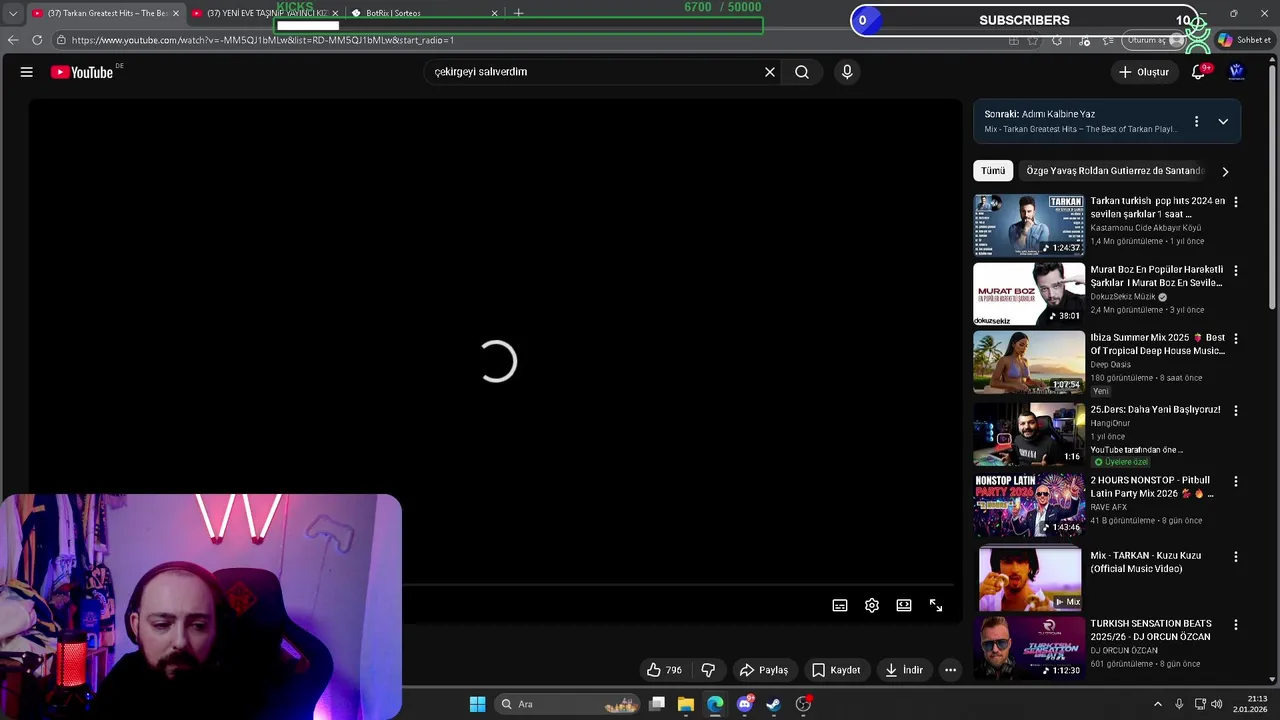Viewport: 1280px width, 720px height.
Task: Open Mix - TARKAN - Kuzu Kuzu link
Action: 1146,562
